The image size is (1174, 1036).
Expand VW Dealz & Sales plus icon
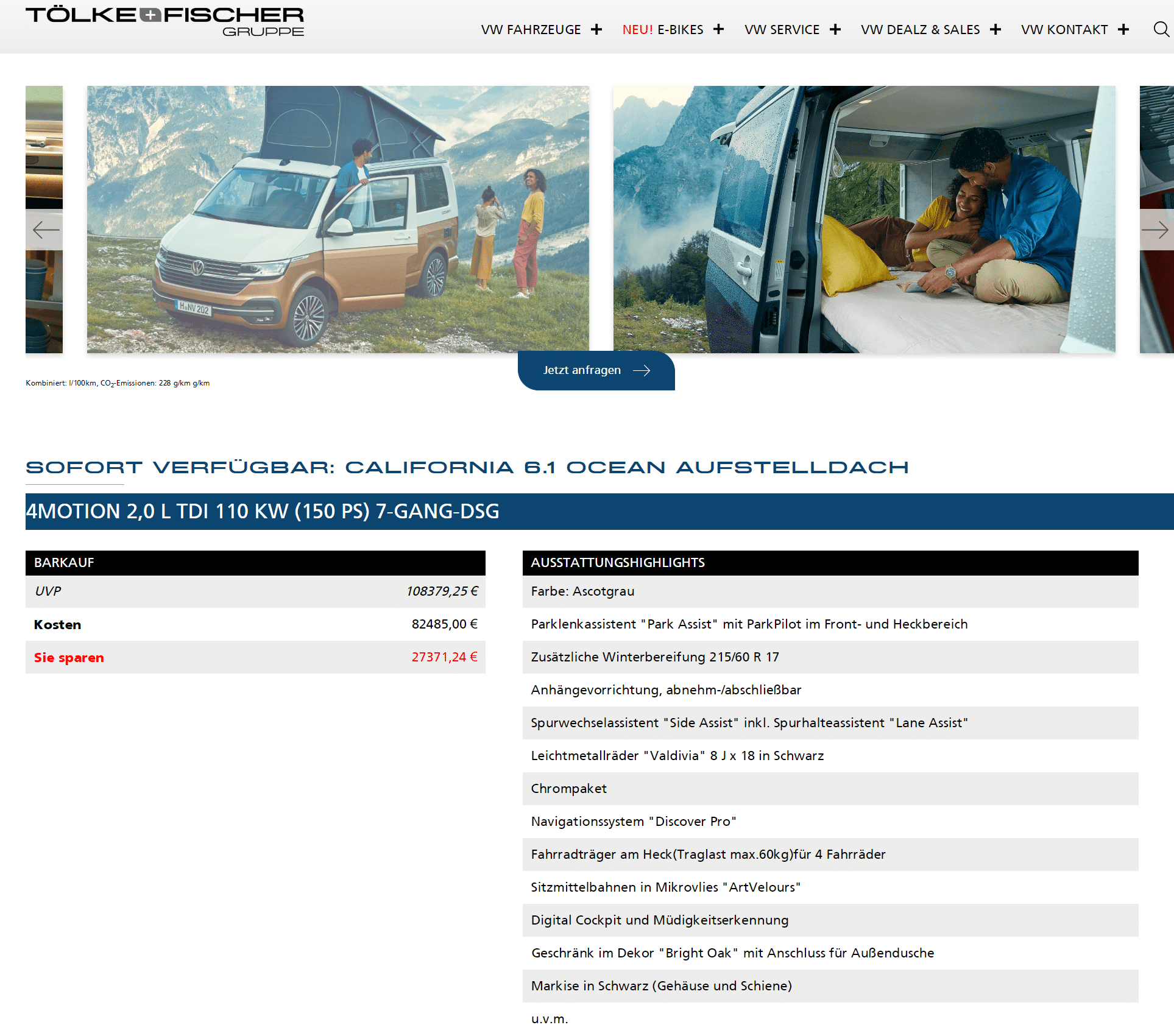pos(995,29)
